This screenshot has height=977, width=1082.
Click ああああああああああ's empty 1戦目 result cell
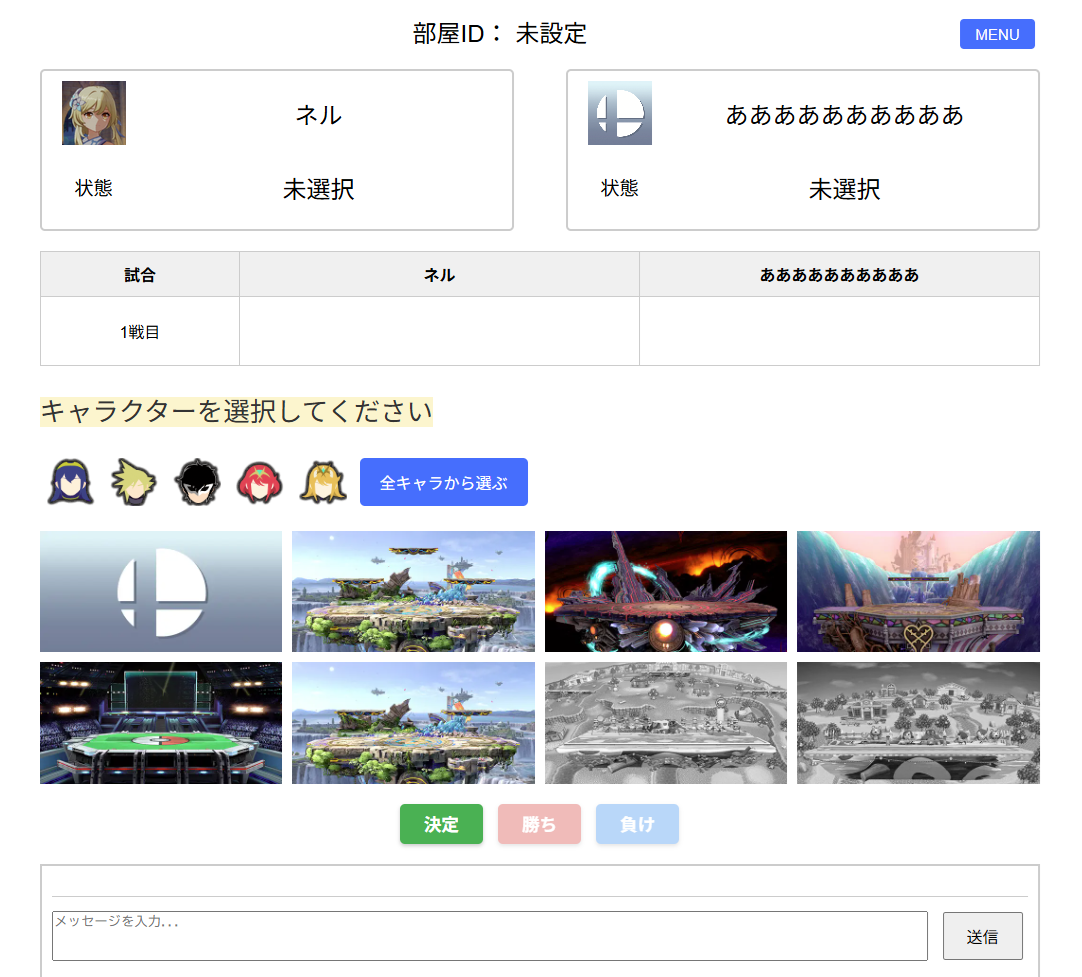[x=840, y=331]
